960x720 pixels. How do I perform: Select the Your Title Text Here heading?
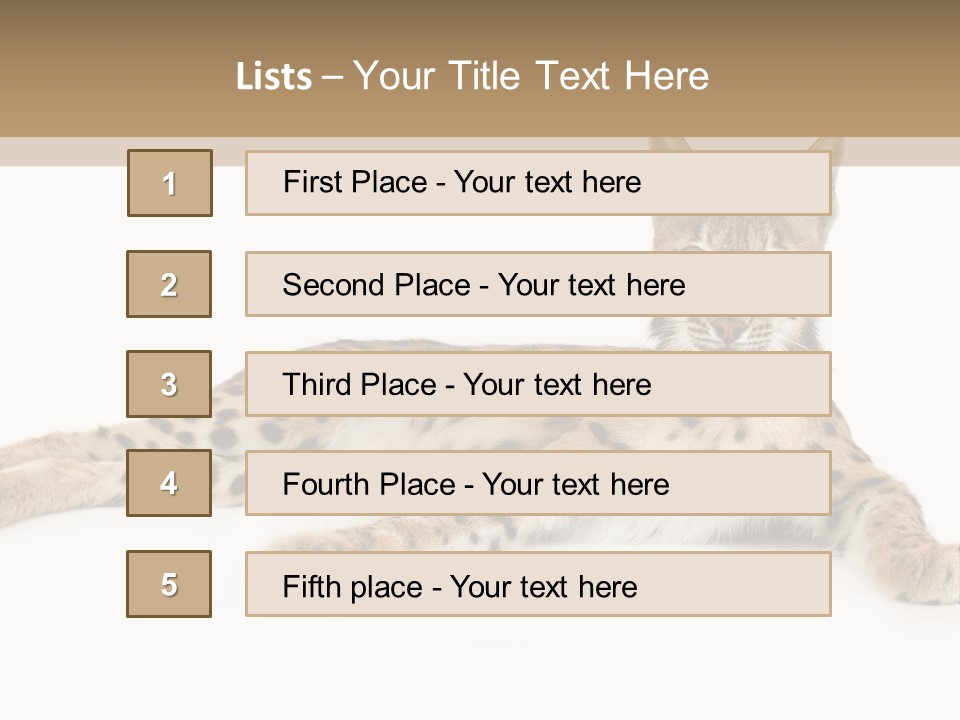531,76
